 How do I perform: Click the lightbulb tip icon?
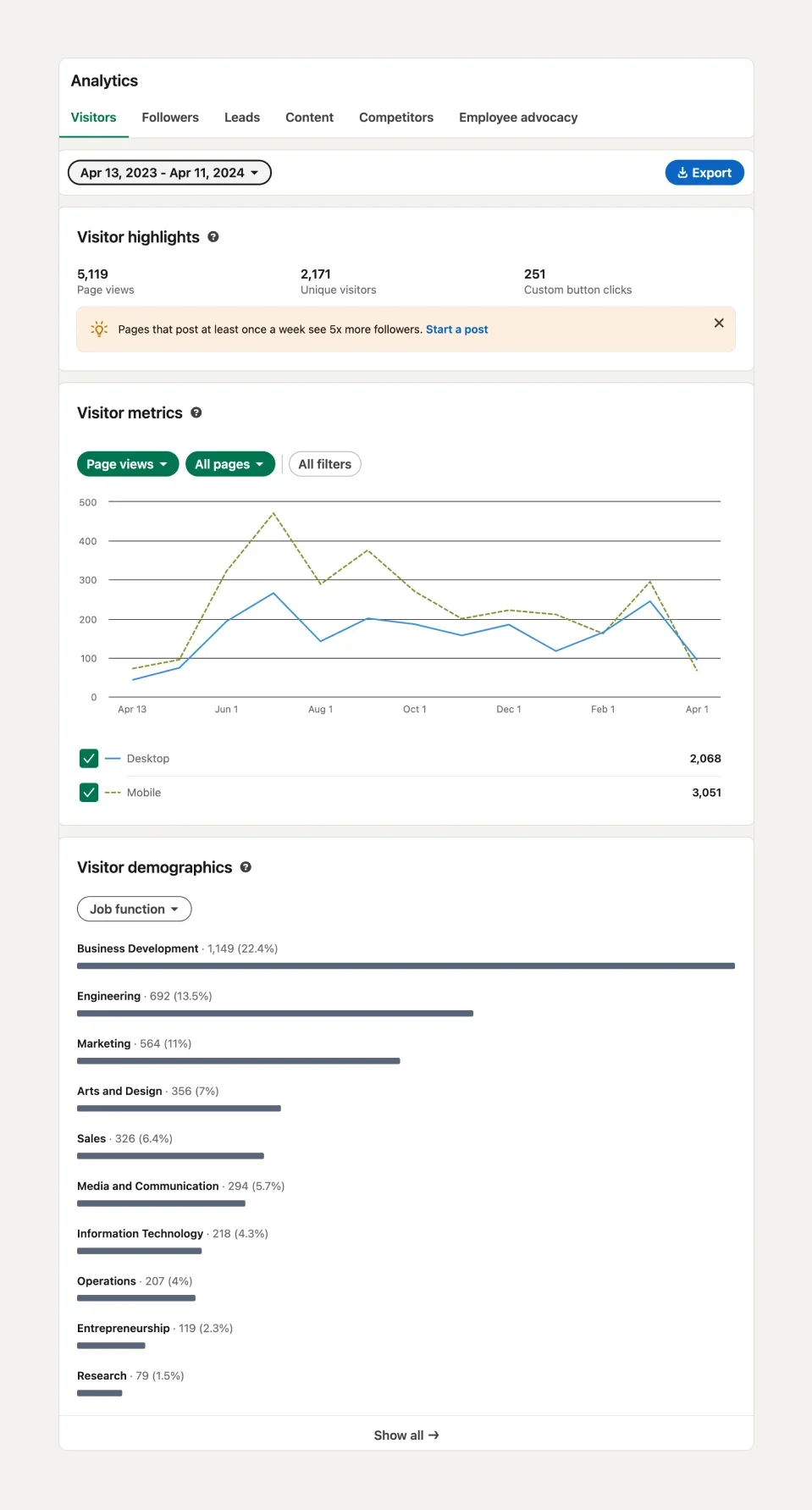click(99, 329)
